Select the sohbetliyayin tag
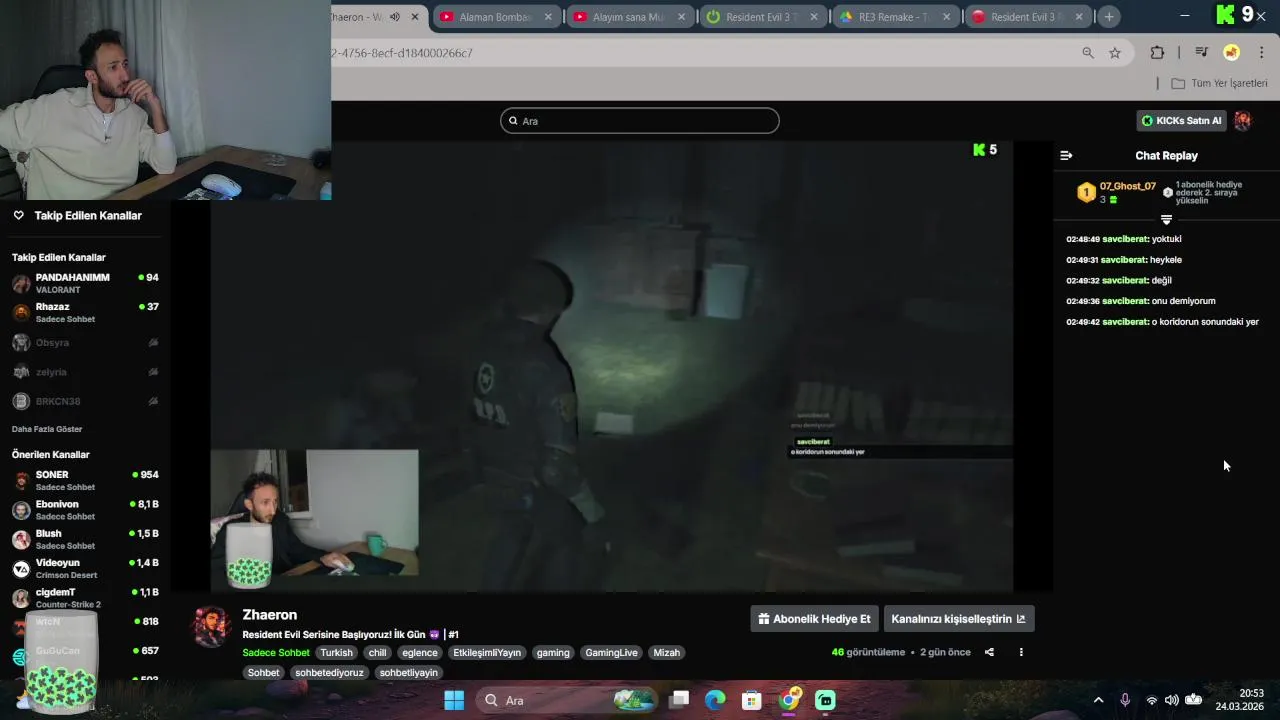This screenshot has width=1280, height=720. point(409,673)
